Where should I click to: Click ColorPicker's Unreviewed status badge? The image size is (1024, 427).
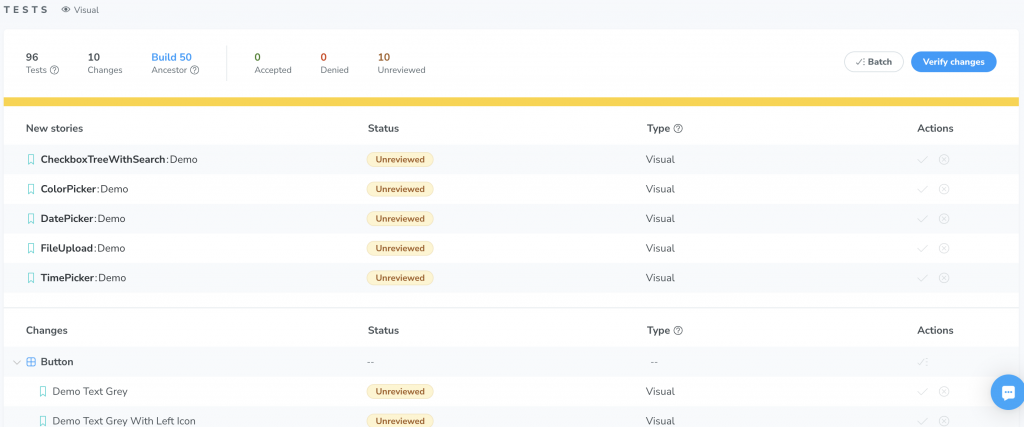click(x=400, y=189)
